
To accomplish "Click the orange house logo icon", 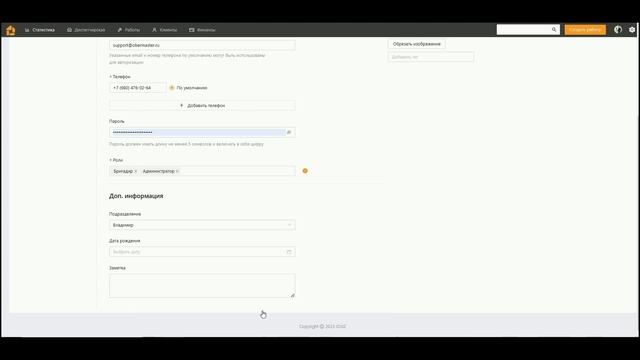I will tap(11, 30).
